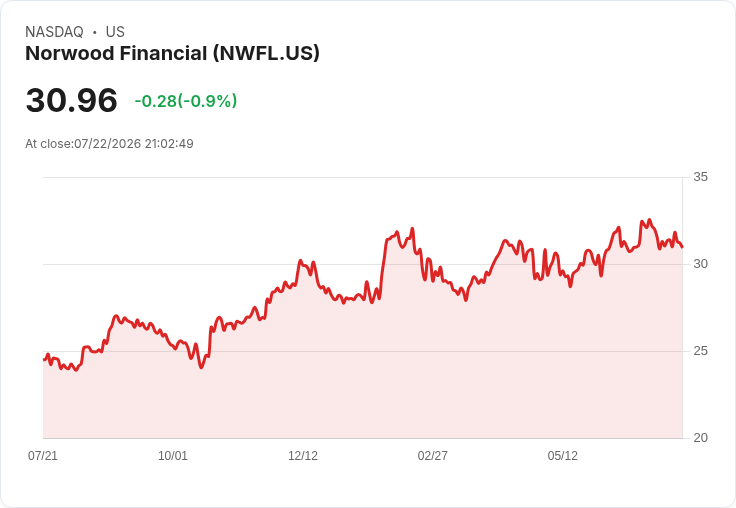Click the At close timestamp text

tap(109, 144)
